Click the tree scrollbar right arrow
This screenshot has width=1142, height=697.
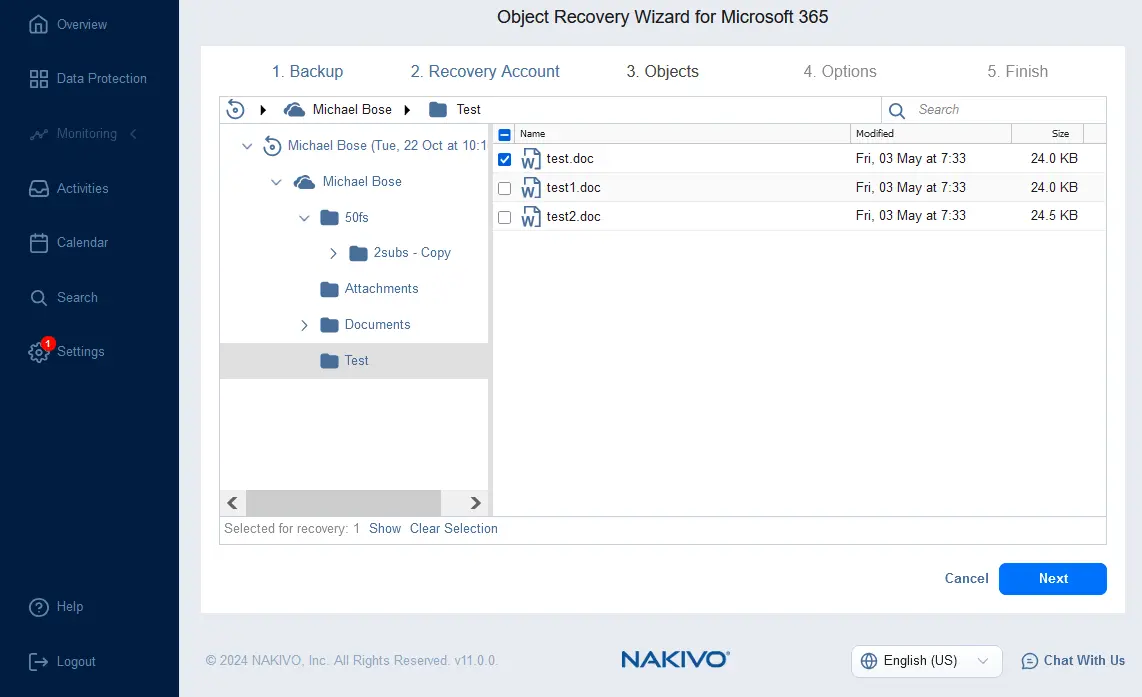pyautogui.click(x=476, y=503)
